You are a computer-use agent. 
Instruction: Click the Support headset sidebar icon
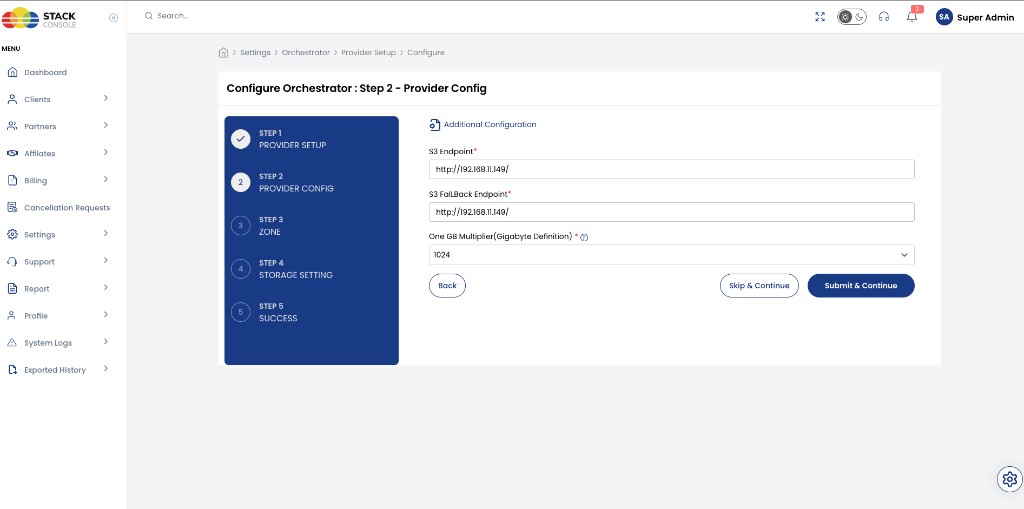(12, 262)
